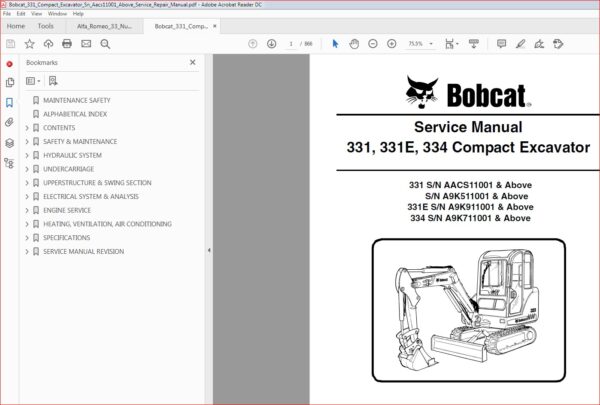This screenshot has height=405, width=600.
Task: Switch to the Home tab
Action: (16, 26)
